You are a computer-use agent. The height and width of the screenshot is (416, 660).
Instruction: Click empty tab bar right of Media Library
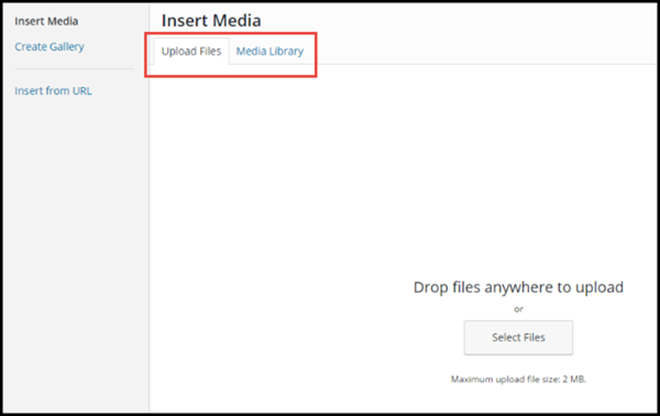(x=480, y=51)
